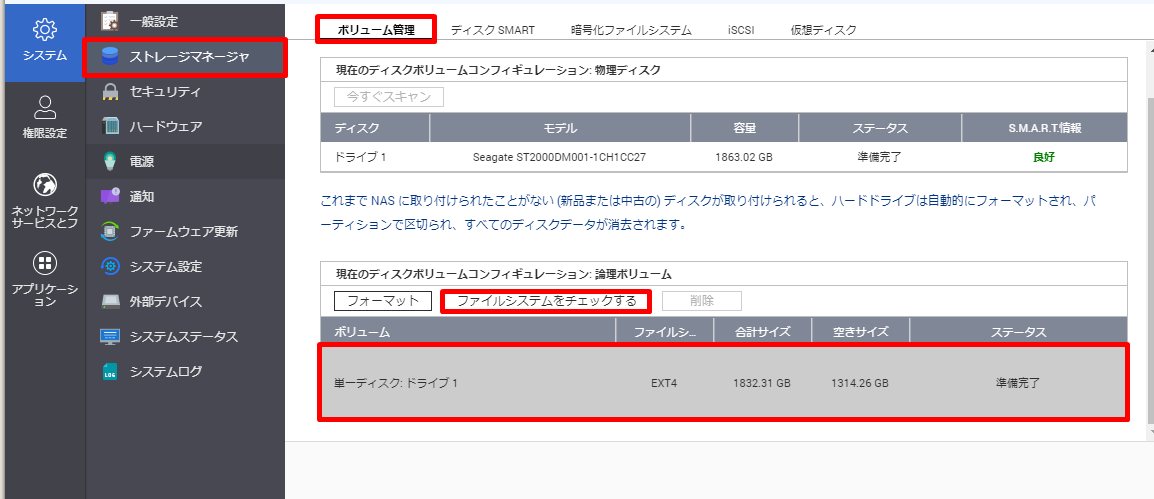
Task: Open 電源 settings page
Action: (x=185, y=161)
